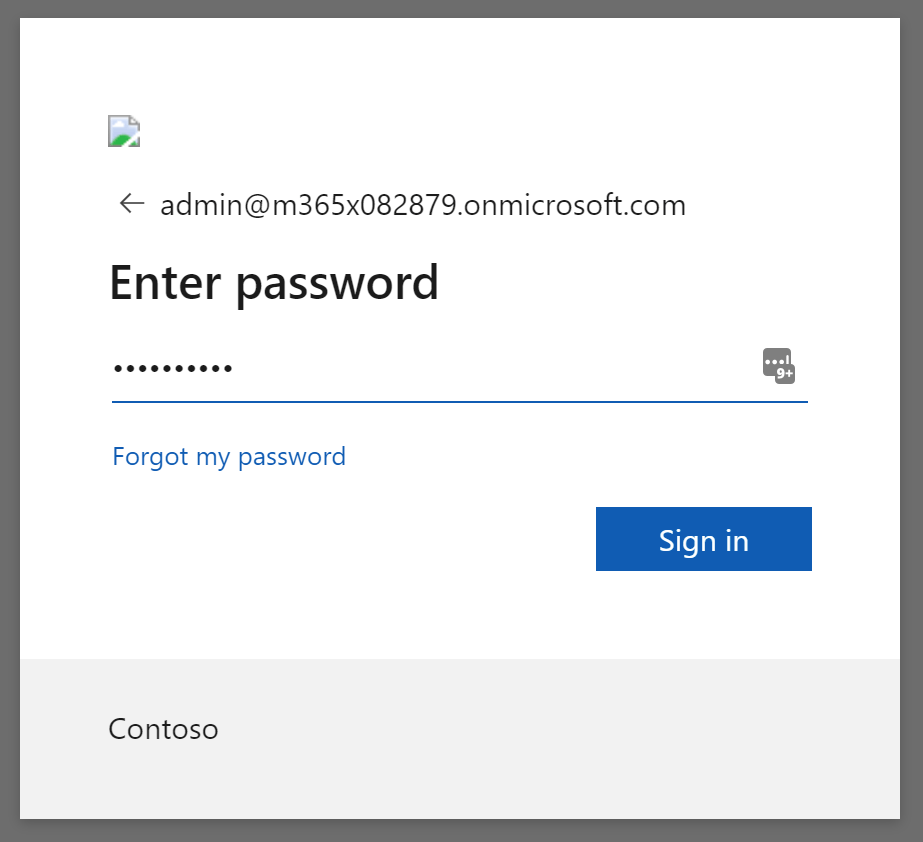Click empty white area above the logo
923x842 pixels.
pos(460,65)
